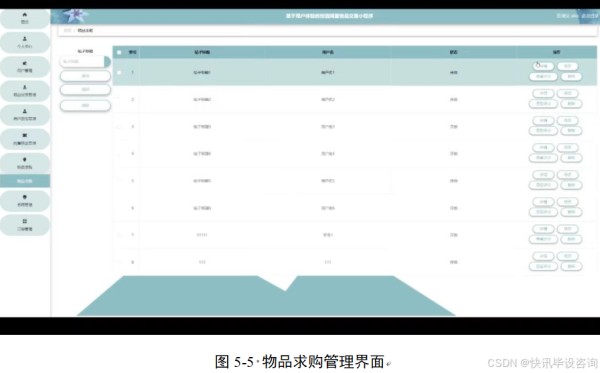The image size is (600, 373).
Task: Click the teal search icon beside the filter field
Action: (107, 62)
